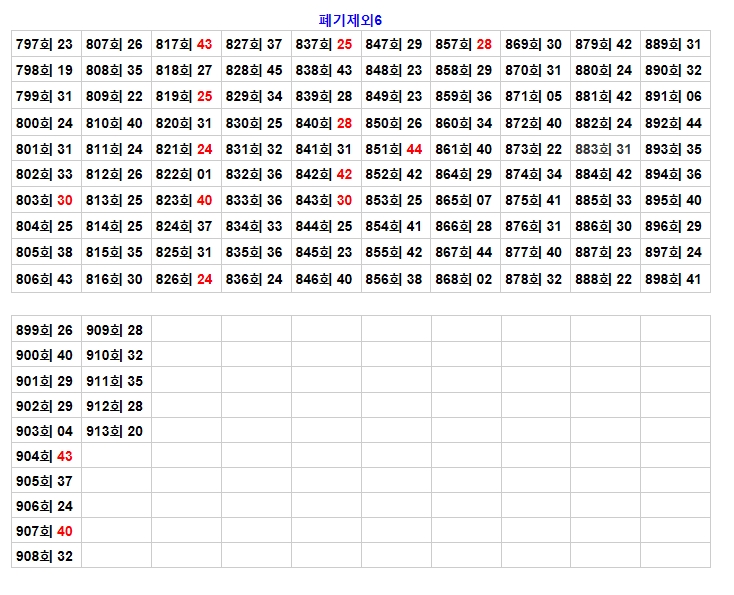
Task: Click the cell 817회 with red 43
Action: [185, 44]
